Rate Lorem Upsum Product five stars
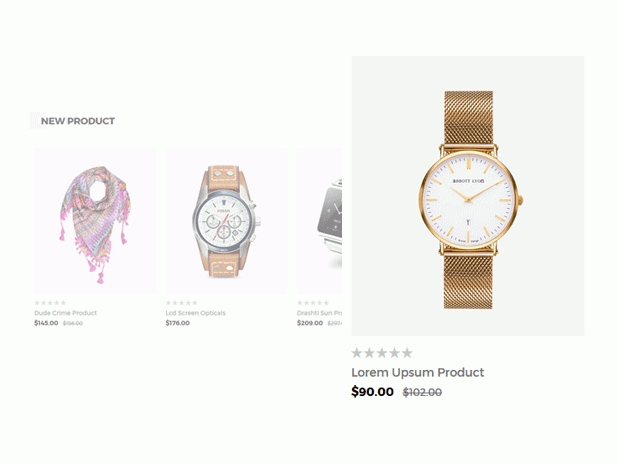 click(407, 353)
